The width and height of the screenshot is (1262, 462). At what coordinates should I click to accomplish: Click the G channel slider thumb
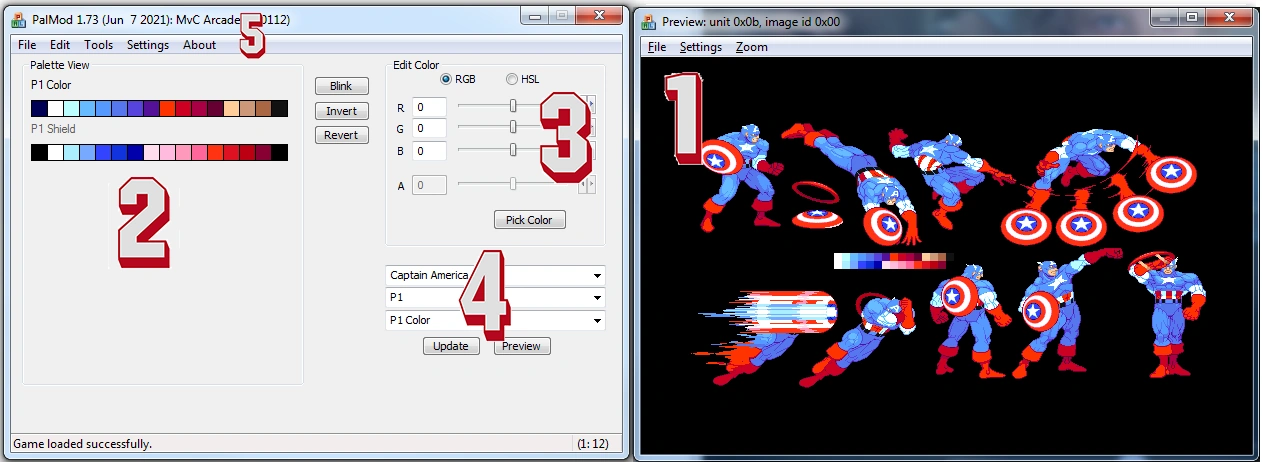click(513, 127)
